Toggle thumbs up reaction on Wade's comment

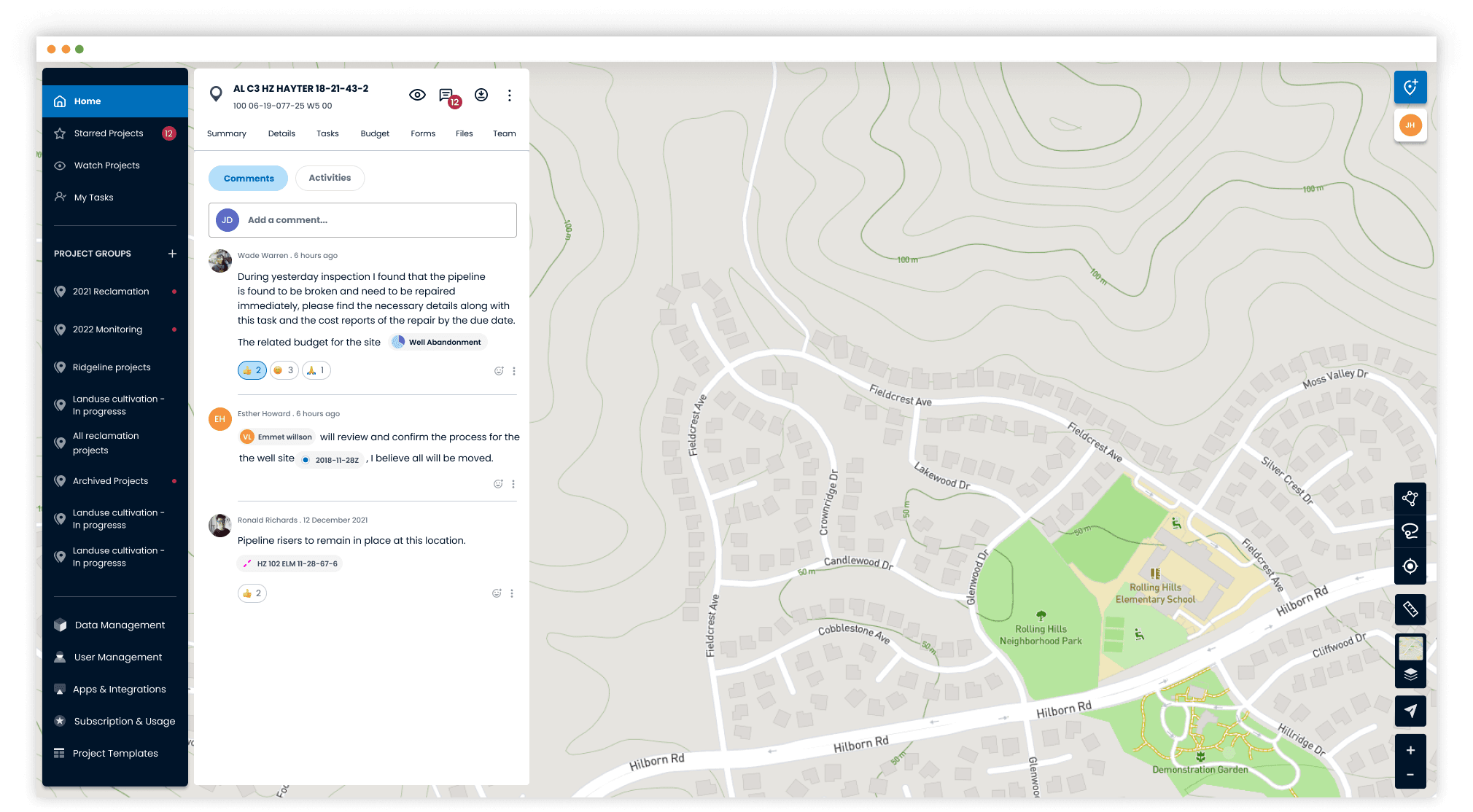(x=252, y=370)
